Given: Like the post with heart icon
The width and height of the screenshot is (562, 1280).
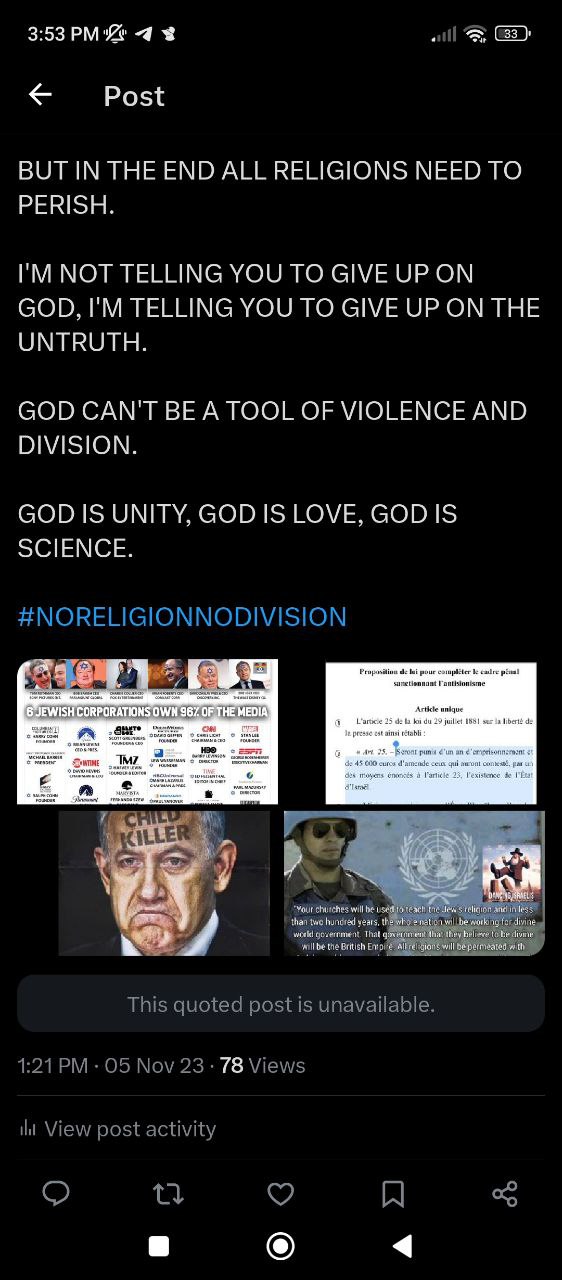Looking at the screenshot, I should pos(281,1193).
